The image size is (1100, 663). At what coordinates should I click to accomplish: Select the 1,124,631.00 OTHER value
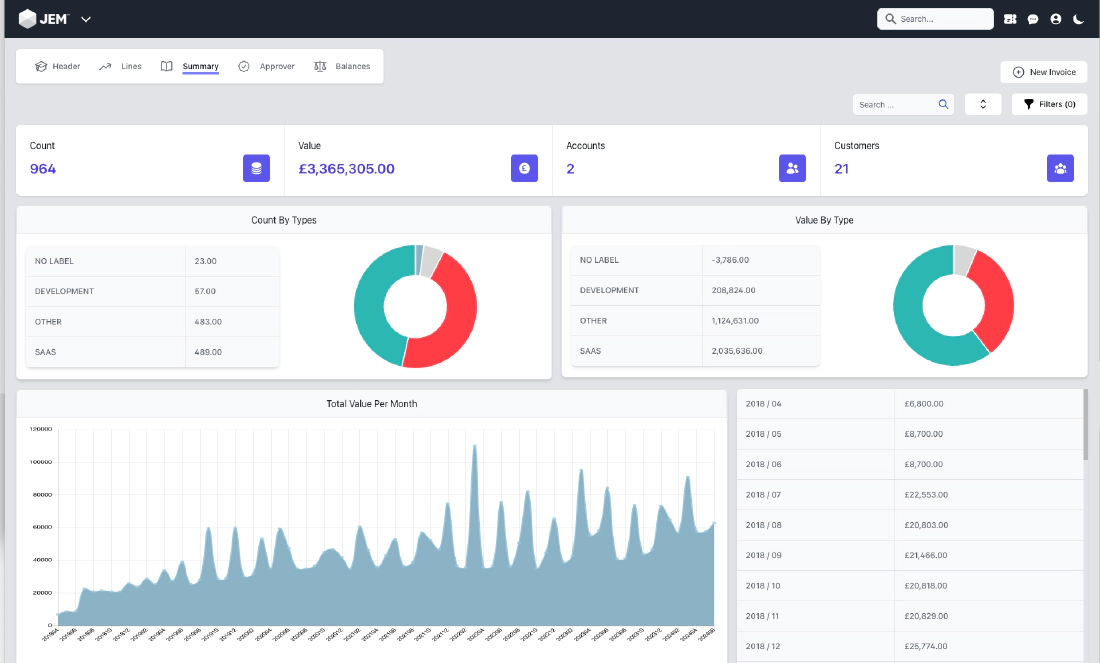(x=735, y=321)
